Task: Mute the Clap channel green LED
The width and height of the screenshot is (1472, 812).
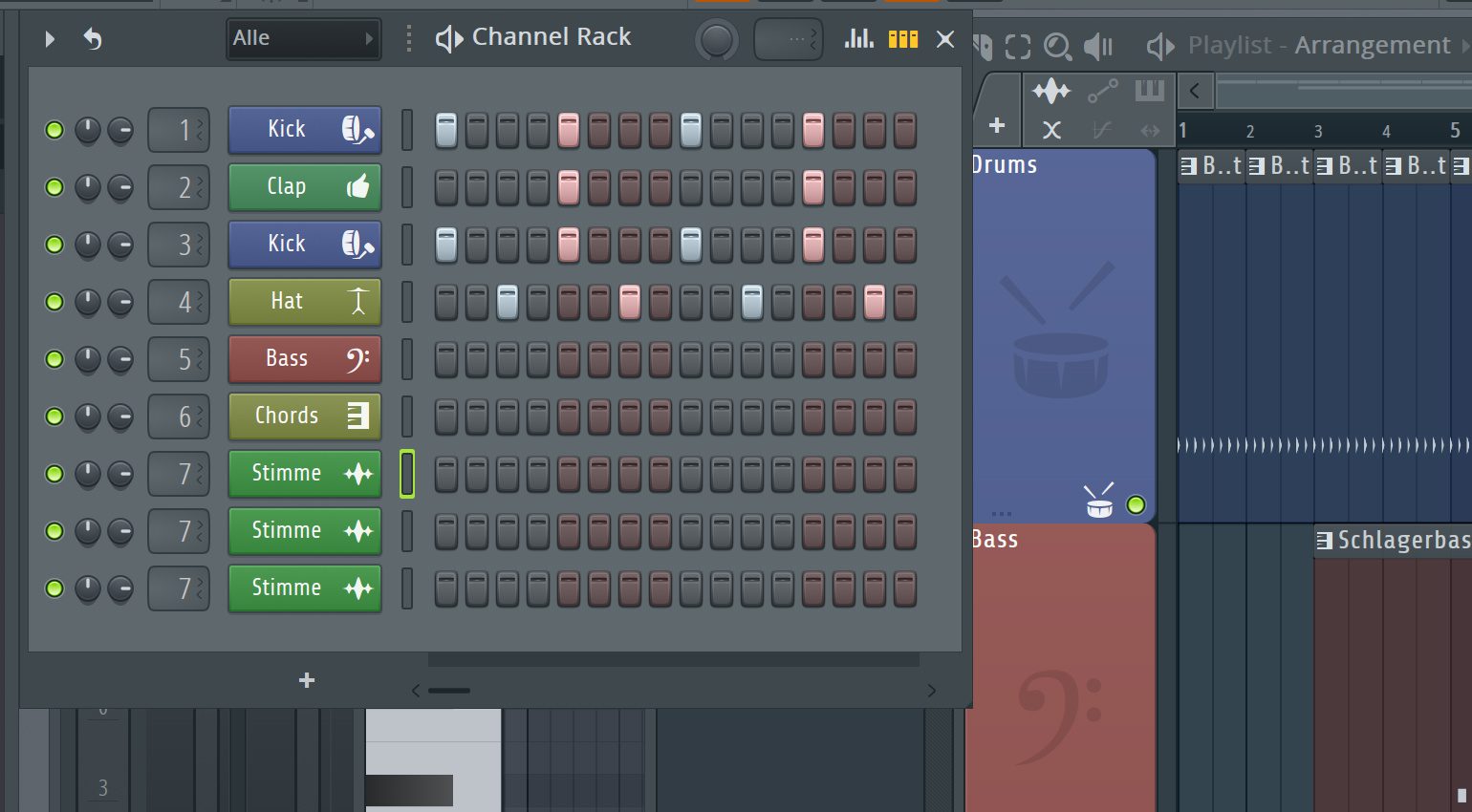Action: click(54, 187)
